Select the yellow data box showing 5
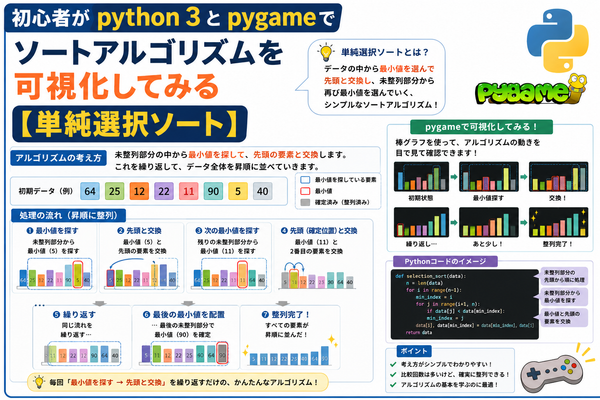The image size is (600, 400). click(238, 191)
